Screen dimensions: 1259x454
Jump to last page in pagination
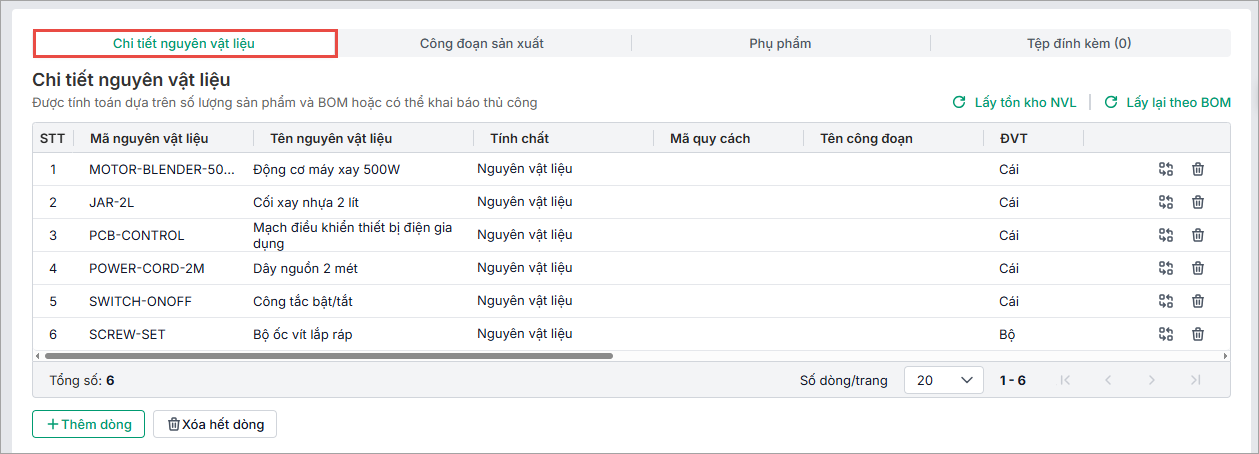(x=1195, y=380)
